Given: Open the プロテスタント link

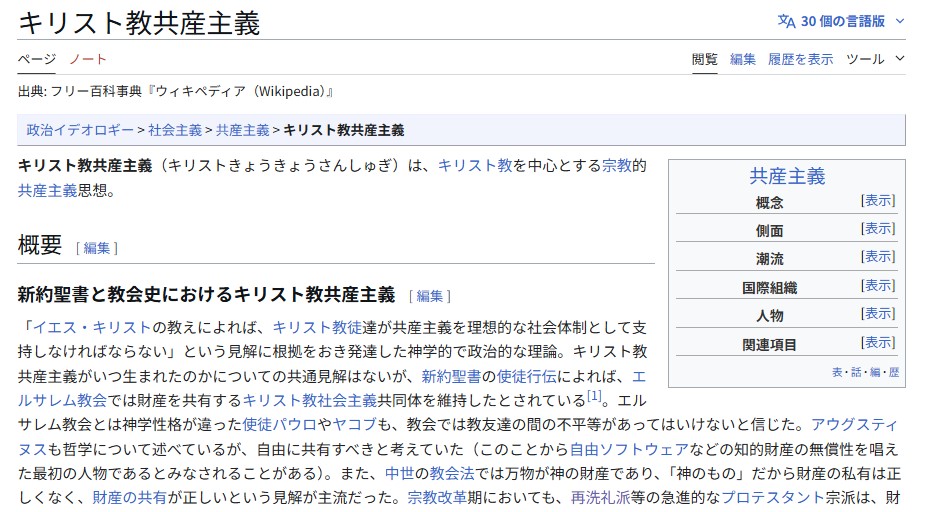Looking at the screenshot, I should pos(773,498).
